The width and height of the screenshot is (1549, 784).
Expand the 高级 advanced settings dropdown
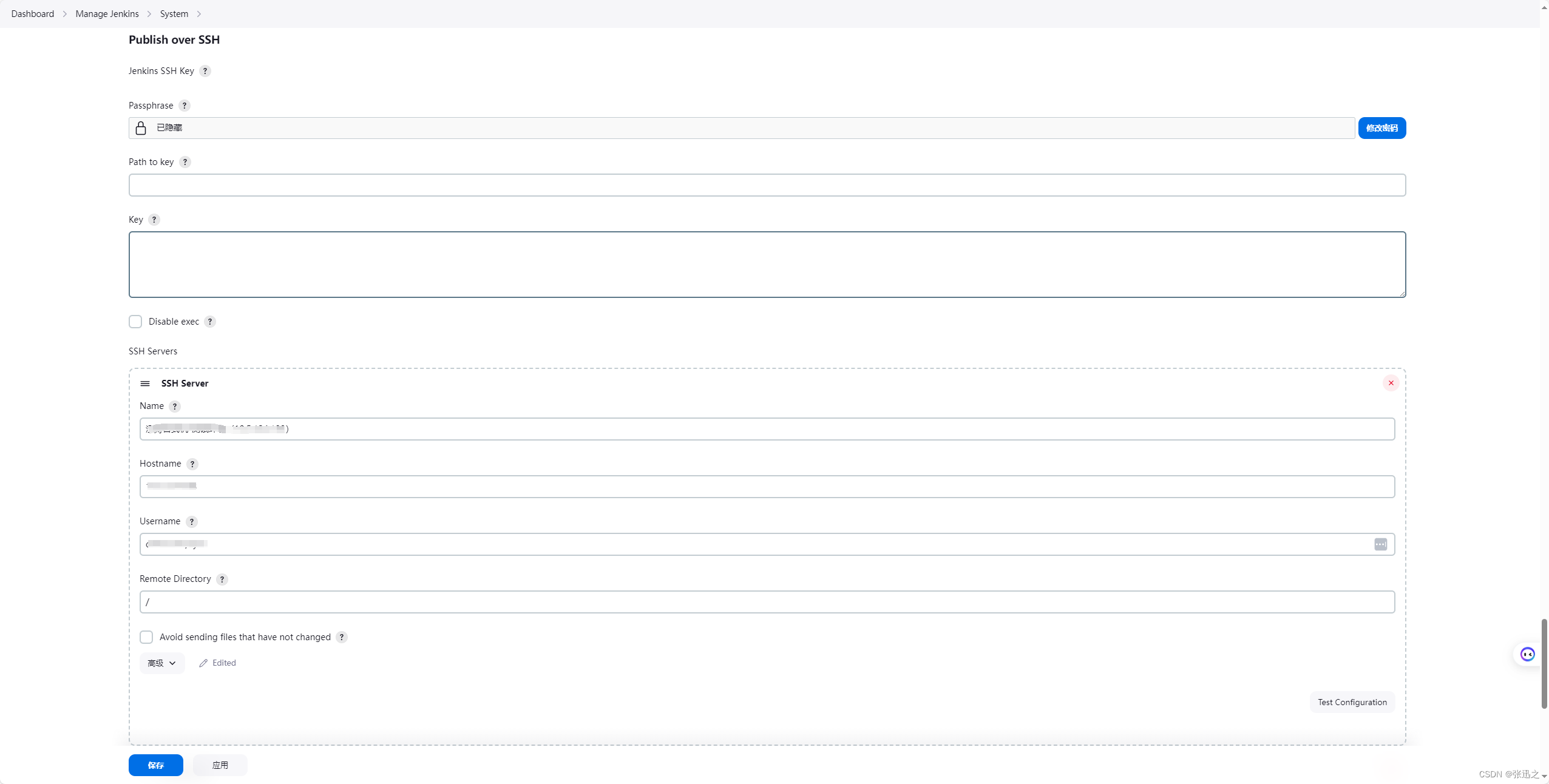click(x=161, y=662)
